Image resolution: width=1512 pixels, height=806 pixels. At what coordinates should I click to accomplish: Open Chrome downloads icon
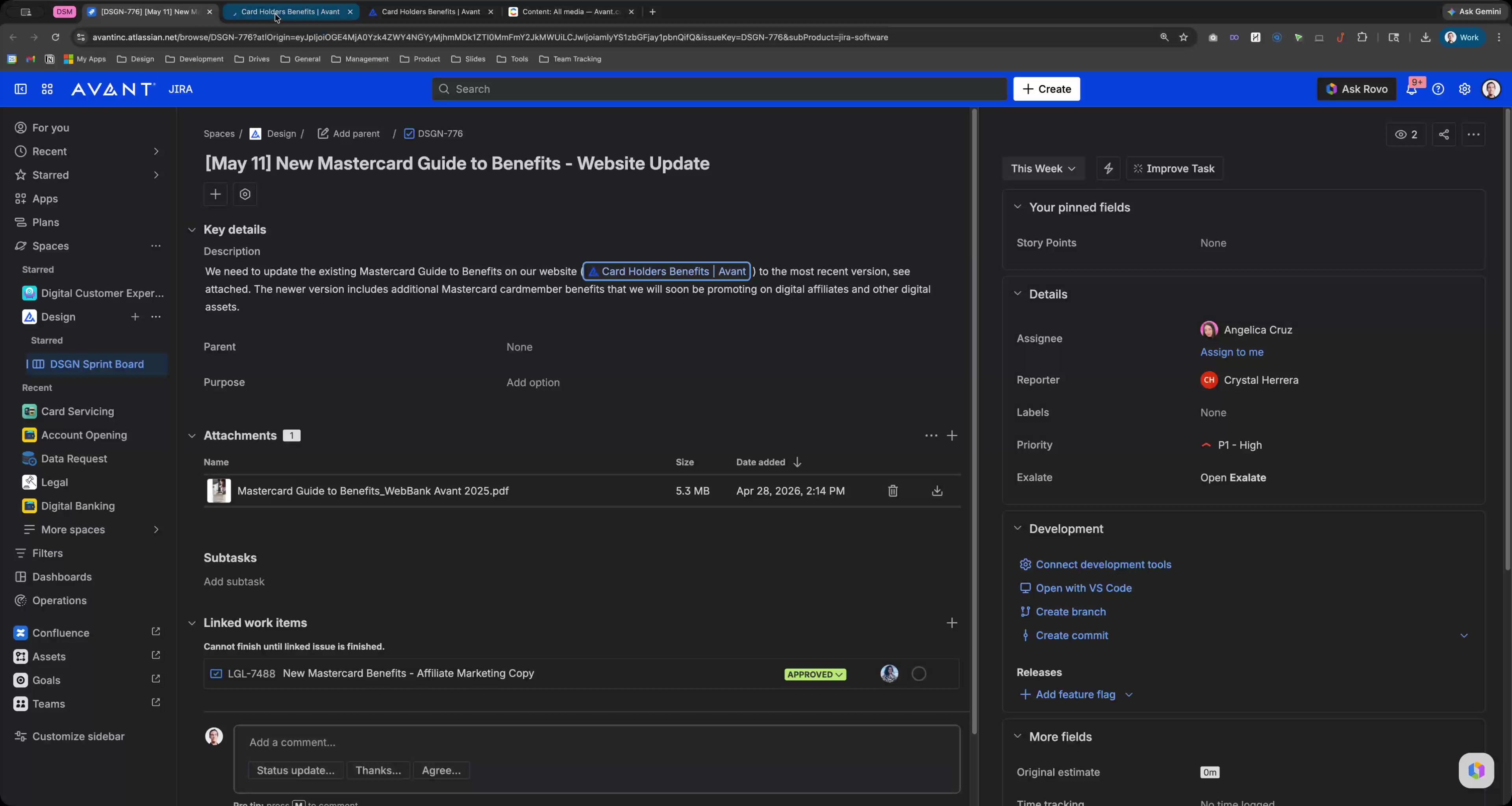(x=1425, y=37)
